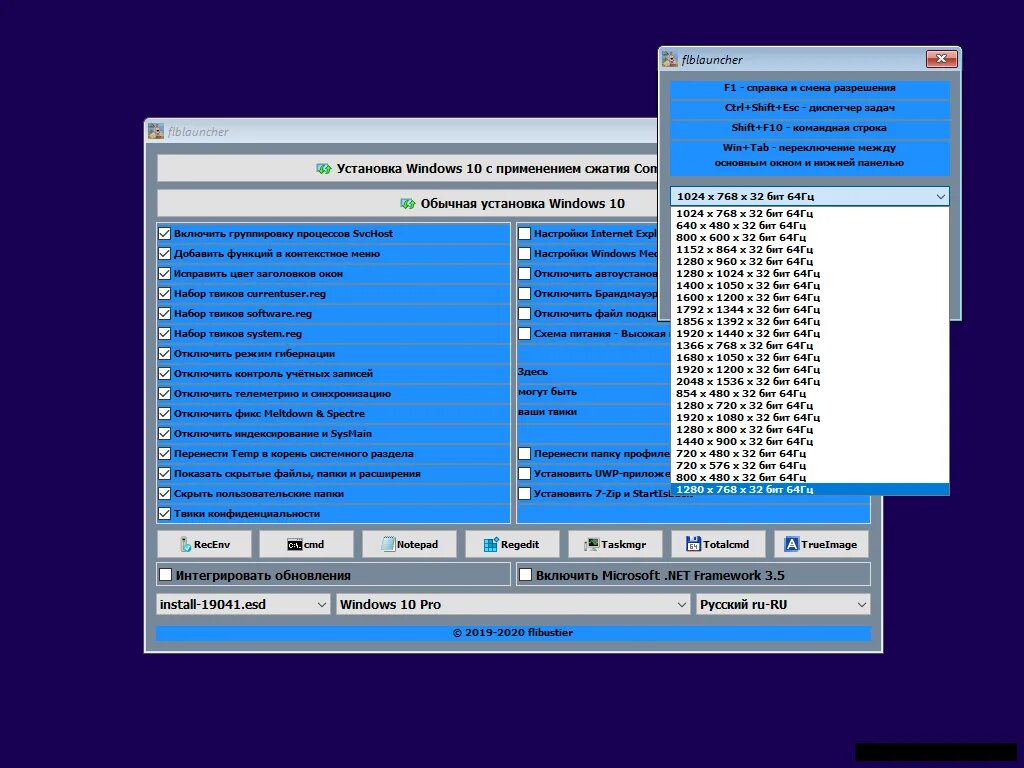Uncheck Включить группировку процессов SvcHost
The image size is (1024, 768).
pos(165,233)
